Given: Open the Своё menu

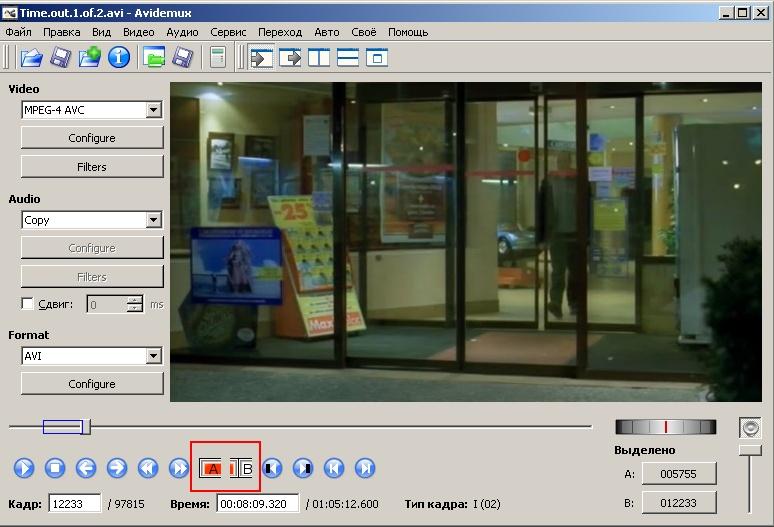Looking at the screenshot, I should coord(364,32).
